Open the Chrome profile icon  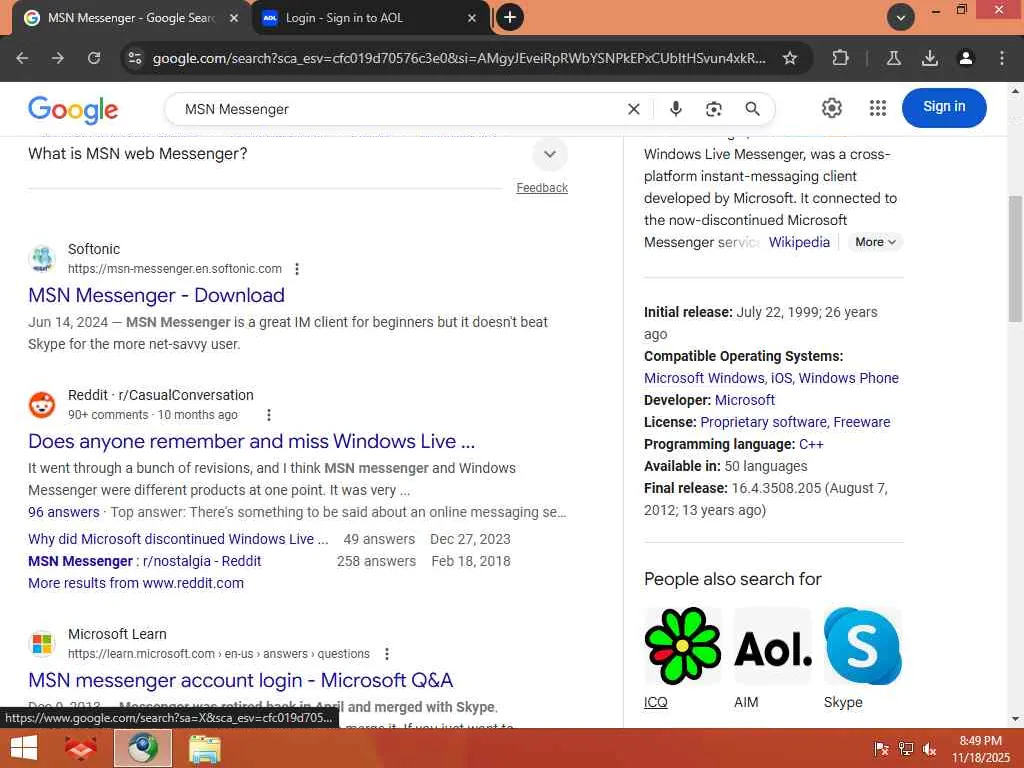[966, 58]
